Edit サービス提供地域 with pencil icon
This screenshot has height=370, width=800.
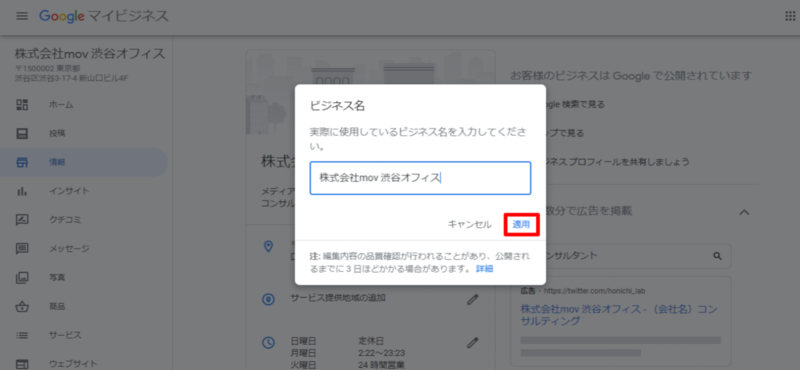tap(473, 300)
